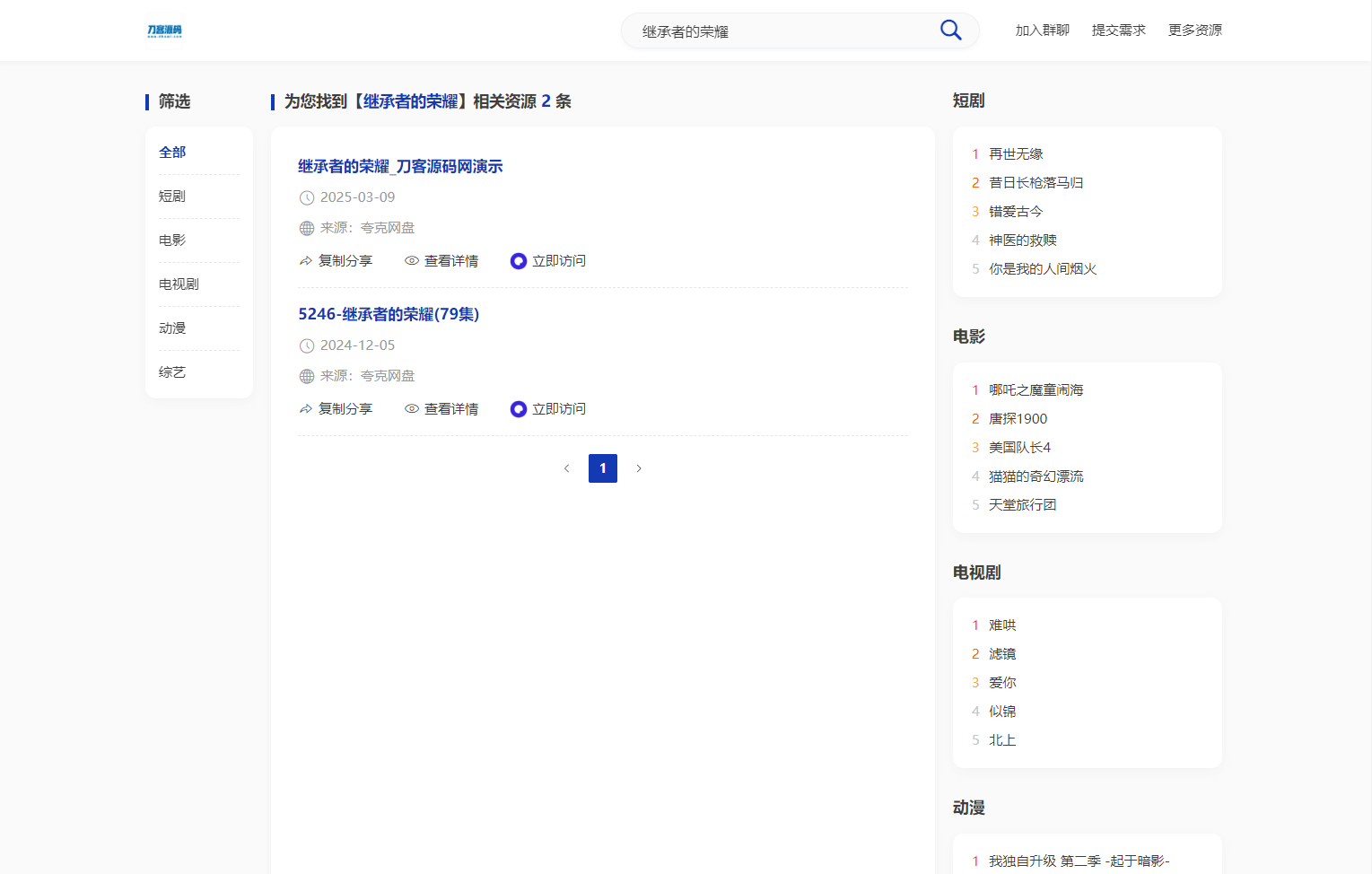Click the 提交需求 menu item
The width and height of the screenshot is (1372, 874).
[x=1118, y=30]
